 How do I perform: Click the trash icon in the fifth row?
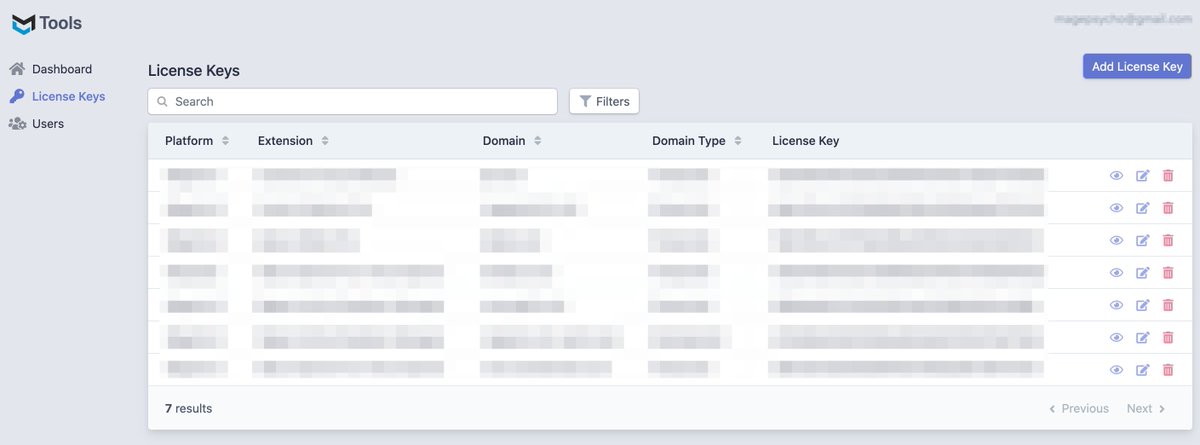pyautogui.click(x=1168, y=305)
